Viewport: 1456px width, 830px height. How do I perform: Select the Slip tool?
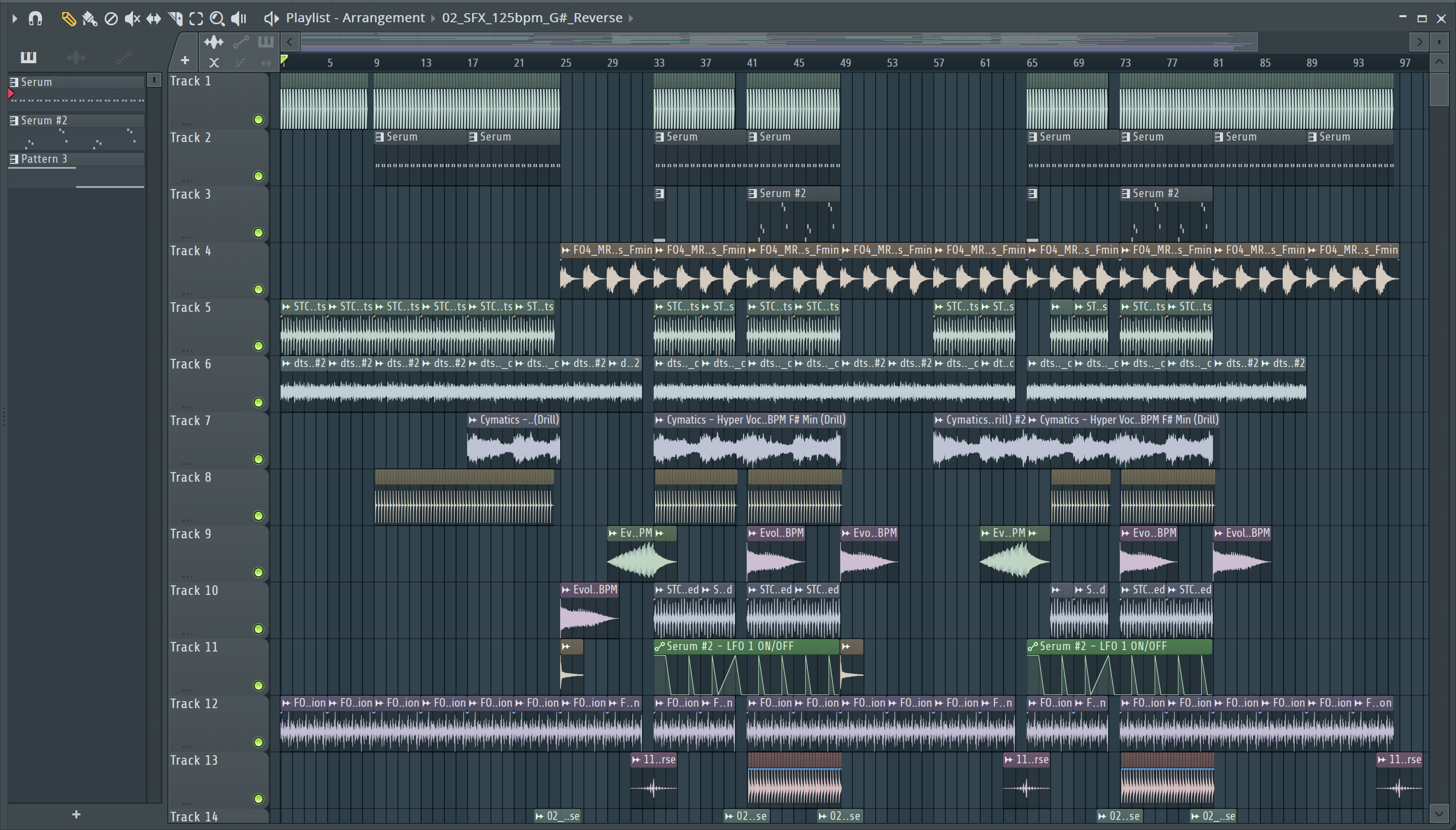pyautogui.click(x=153, y=18)
